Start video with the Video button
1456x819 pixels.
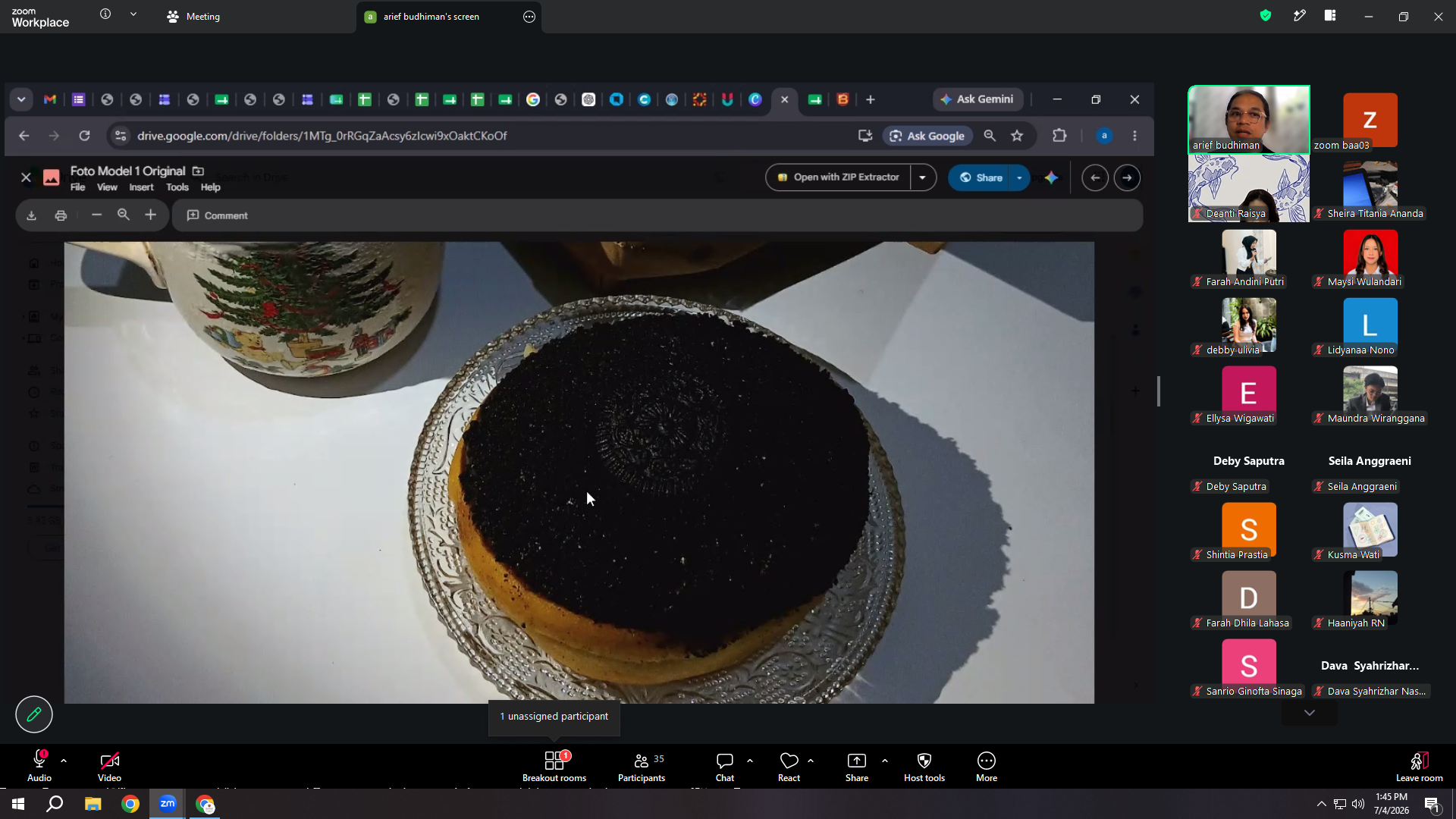tap(109, 766)
